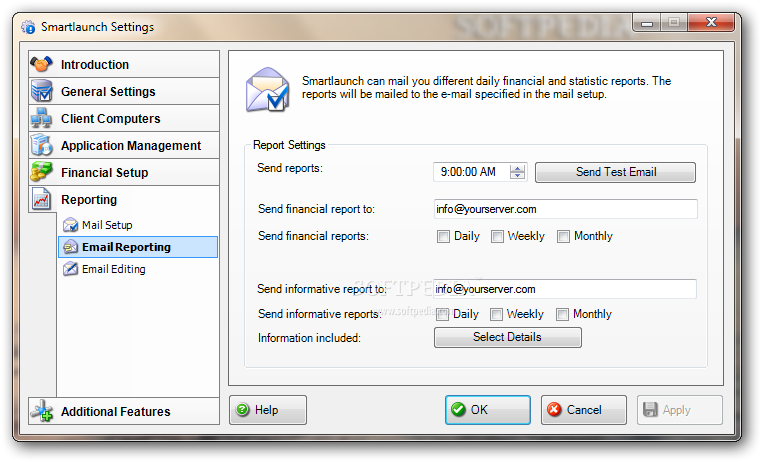This screenshot has height=462, width=762.
Task: Select Email Reporting tree item
Action: pyautogui.click(x=138, y=247)
